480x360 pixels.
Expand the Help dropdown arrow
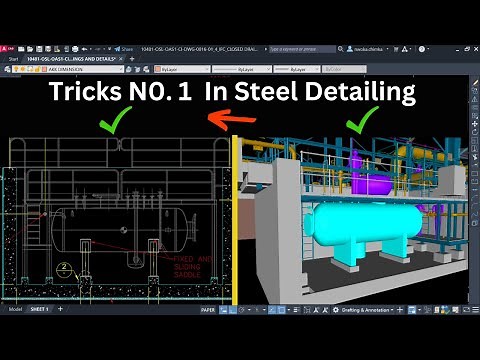[x=428, y=49]
